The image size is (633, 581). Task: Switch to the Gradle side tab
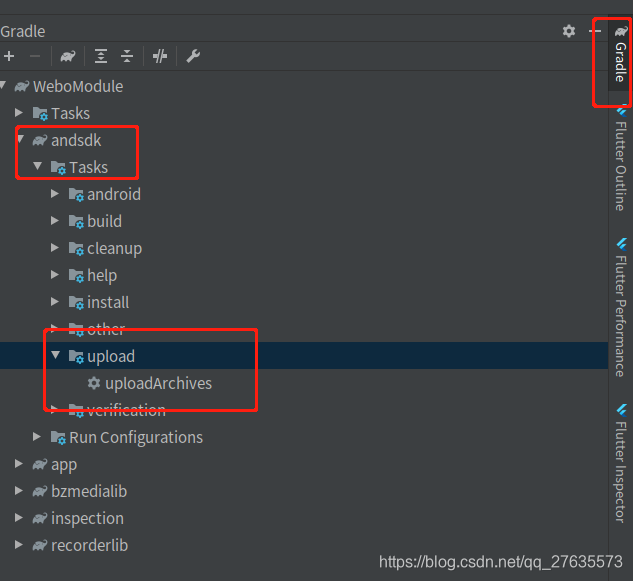(x=620, y=54)
